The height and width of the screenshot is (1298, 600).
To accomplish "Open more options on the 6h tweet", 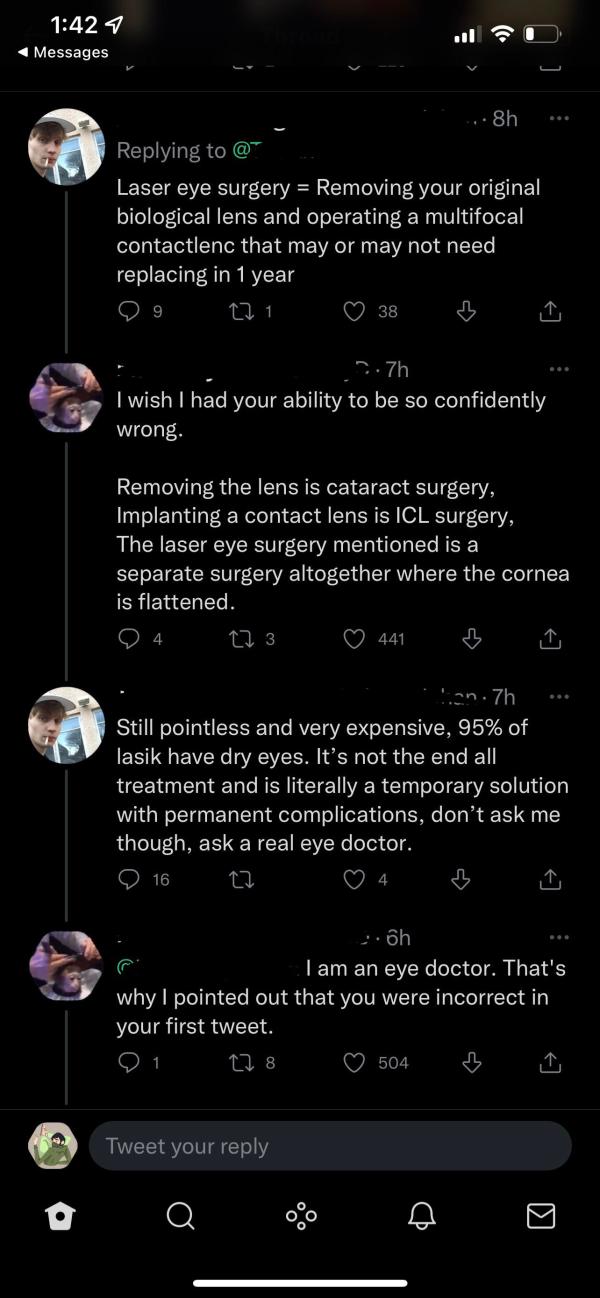I will (x=559, y=937).
